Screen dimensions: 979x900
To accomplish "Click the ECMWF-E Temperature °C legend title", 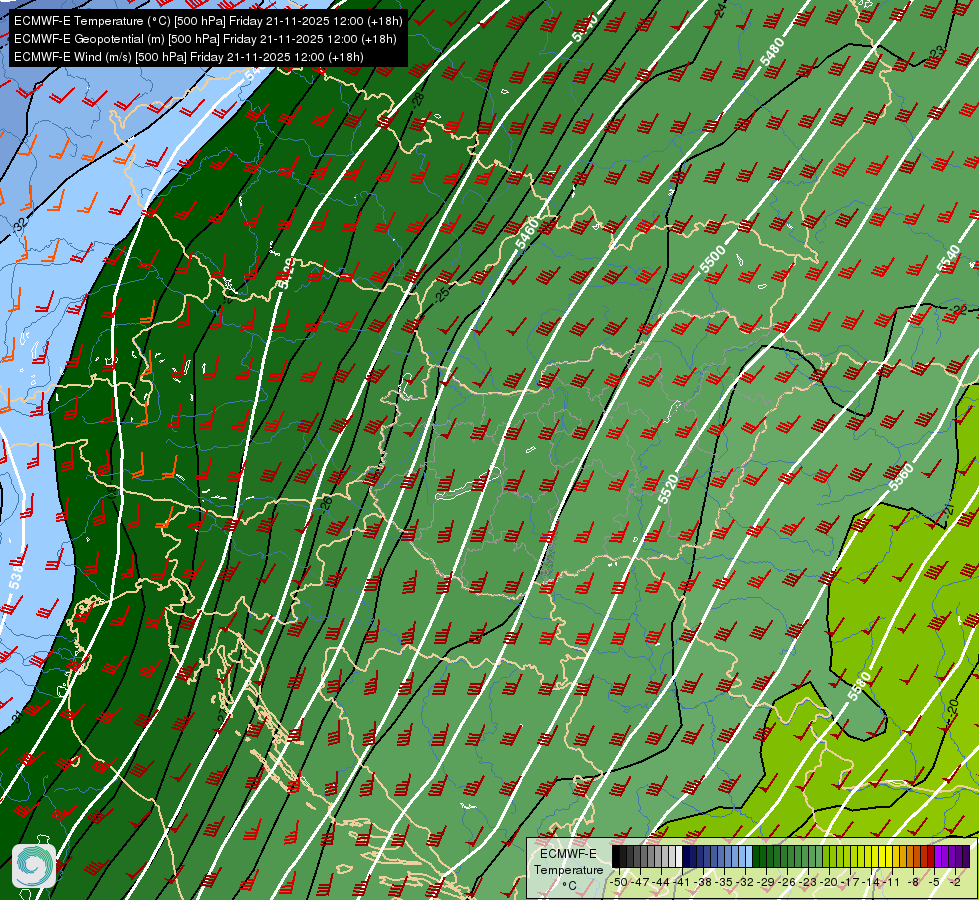I will [568, 869].
